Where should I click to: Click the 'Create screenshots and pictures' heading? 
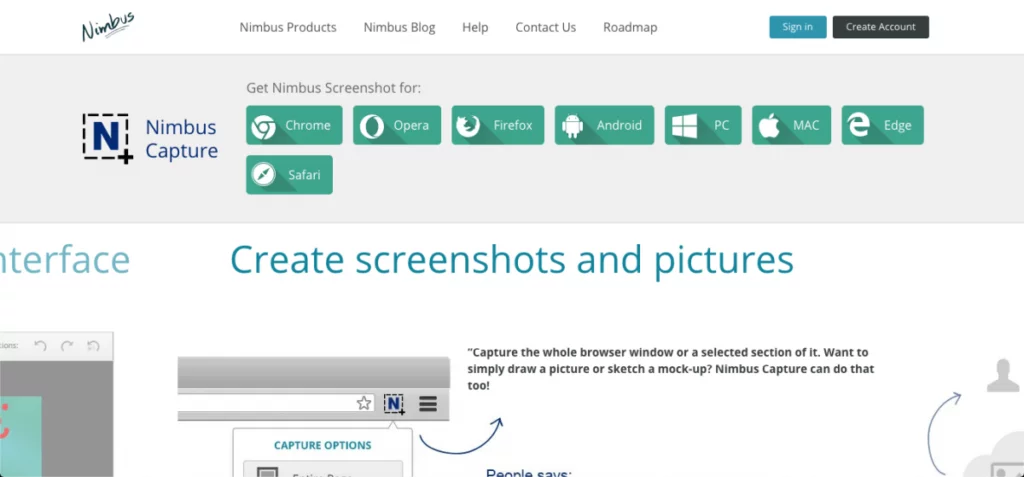click(x=512, y=260)
